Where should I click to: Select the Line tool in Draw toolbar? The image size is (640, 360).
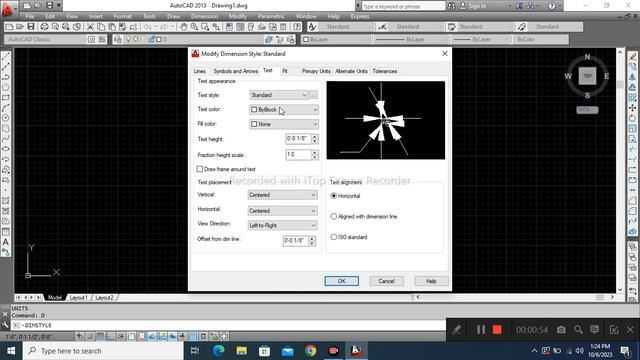coord(6,56)
